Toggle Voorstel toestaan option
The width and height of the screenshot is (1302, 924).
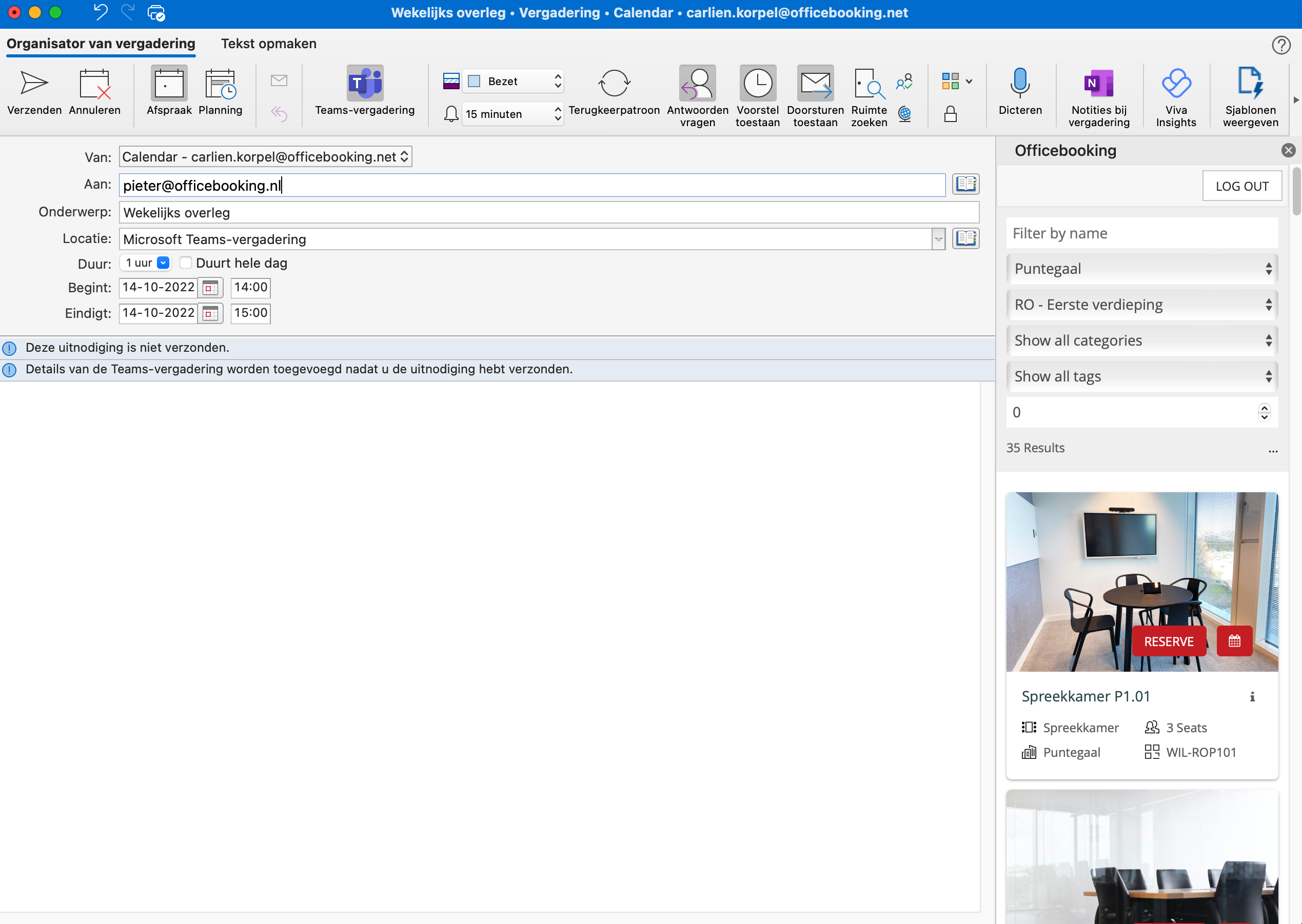pyautogui.click(x=757, y=97)
